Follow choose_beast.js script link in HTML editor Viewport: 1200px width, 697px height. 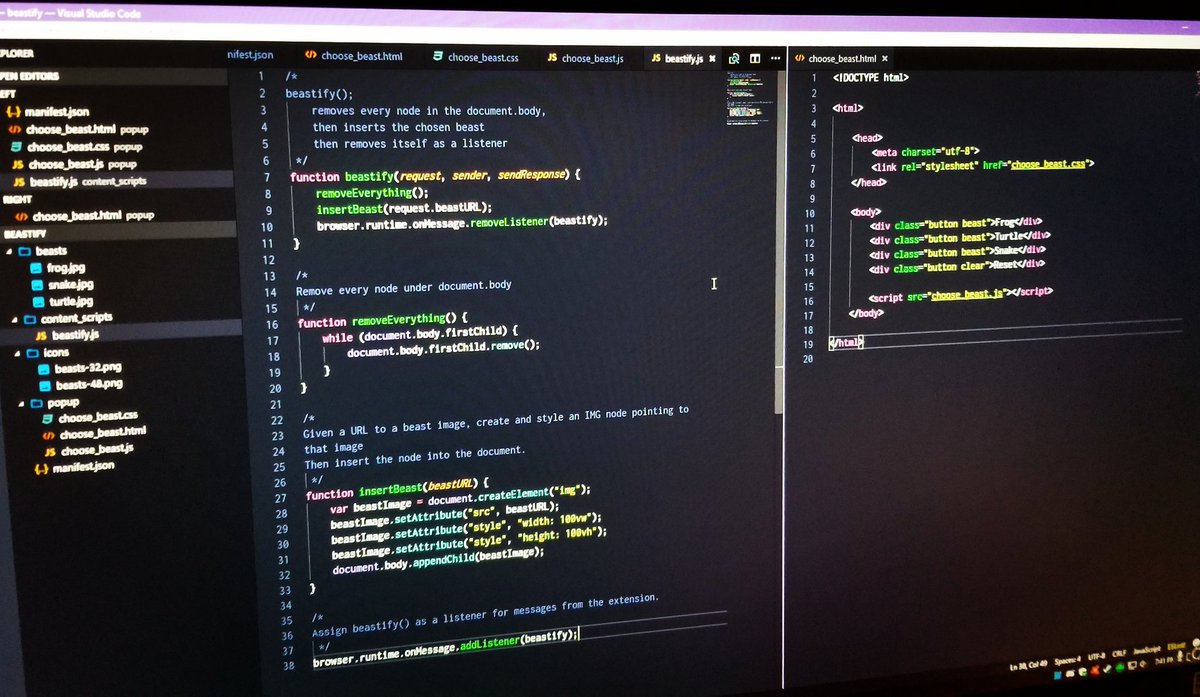pos(968,295)
